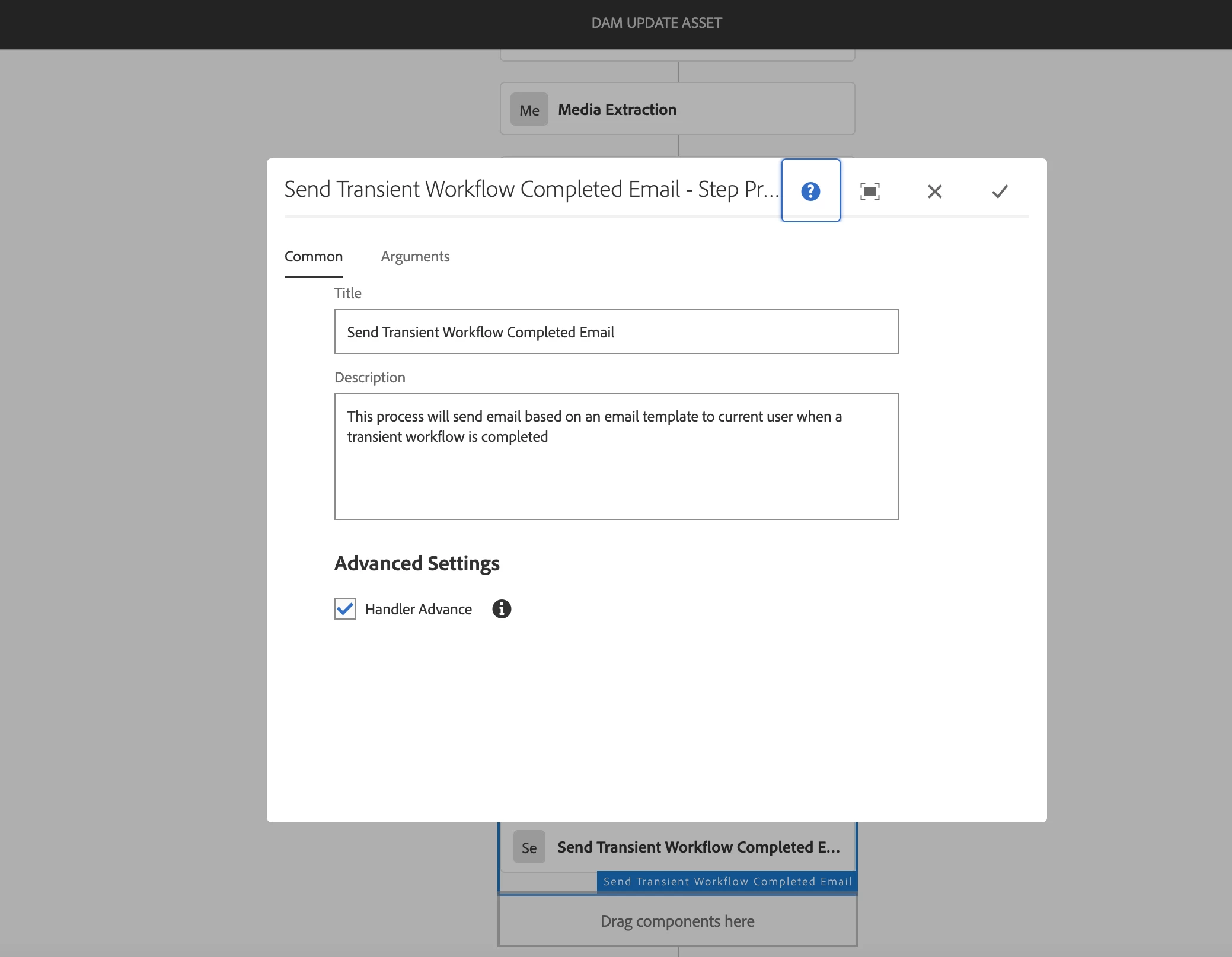The width and height of the screenshot is (1232, 957).
Task: Click the 'Drag components here' drop zone
Action: pyautogui.click(x=677, y=921)
